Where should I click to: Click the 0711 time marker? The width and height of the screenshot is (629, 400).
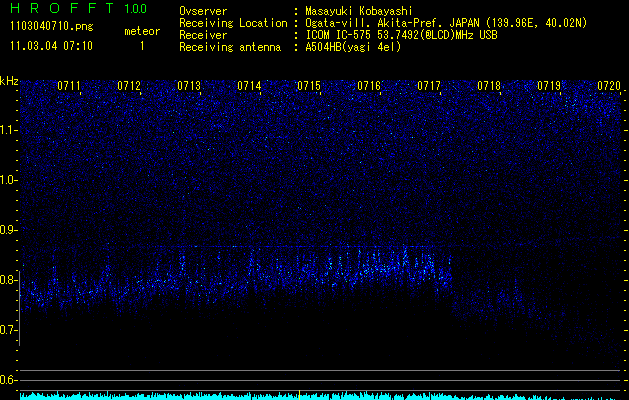[x=69, y=86]
